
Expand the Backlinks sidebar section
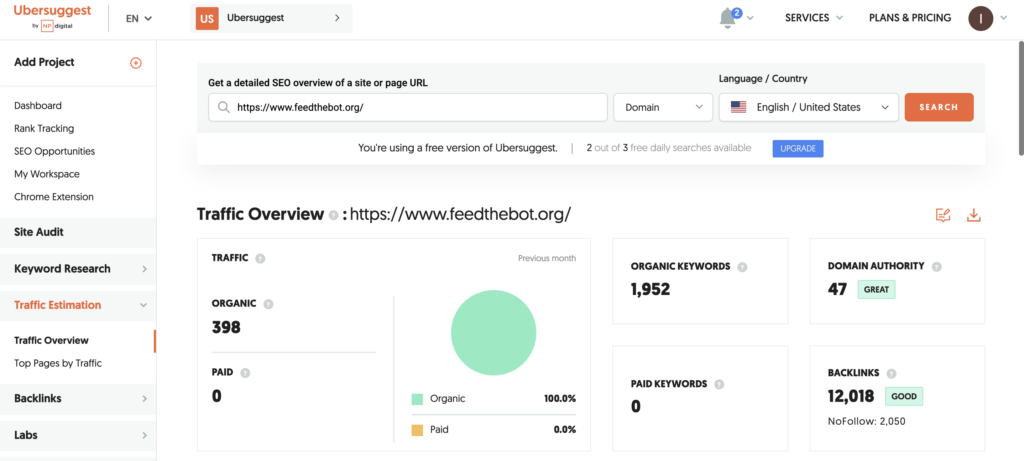click(x=78, y=398)
